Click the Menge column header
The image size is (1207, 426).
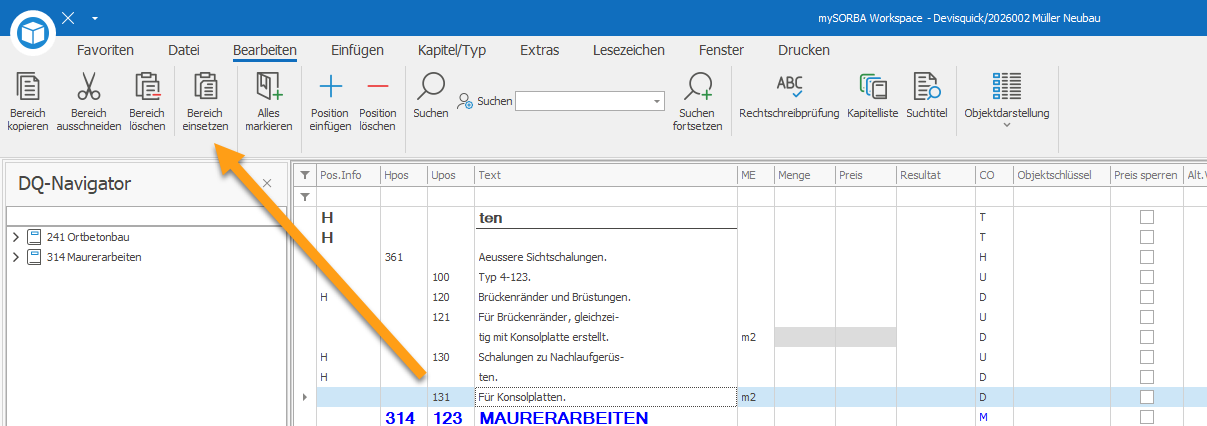805,175
